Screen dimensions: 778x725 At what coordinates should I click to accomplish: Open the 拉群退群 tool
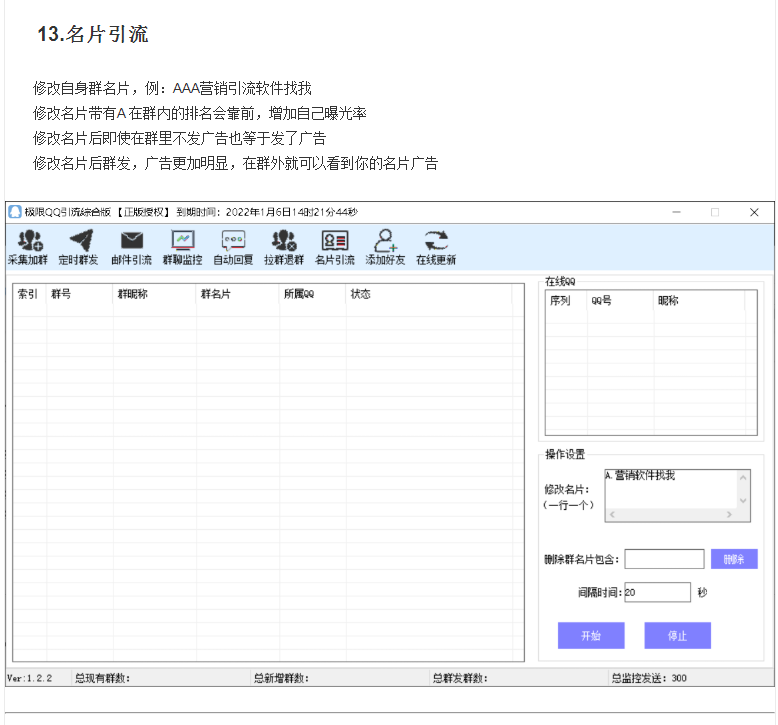coord(284,247)
